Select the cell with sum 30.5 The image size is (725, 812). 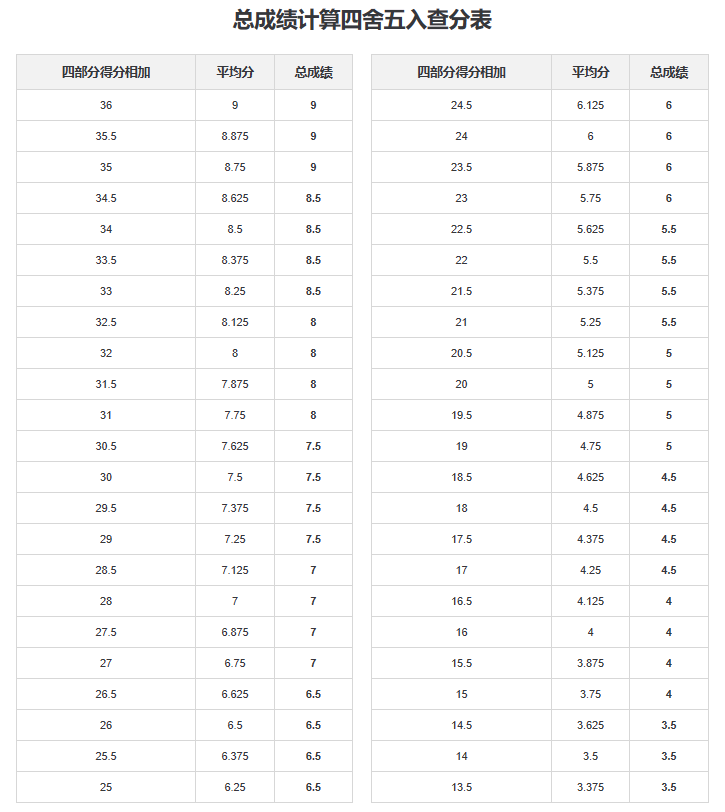click(x=106, y=446)
